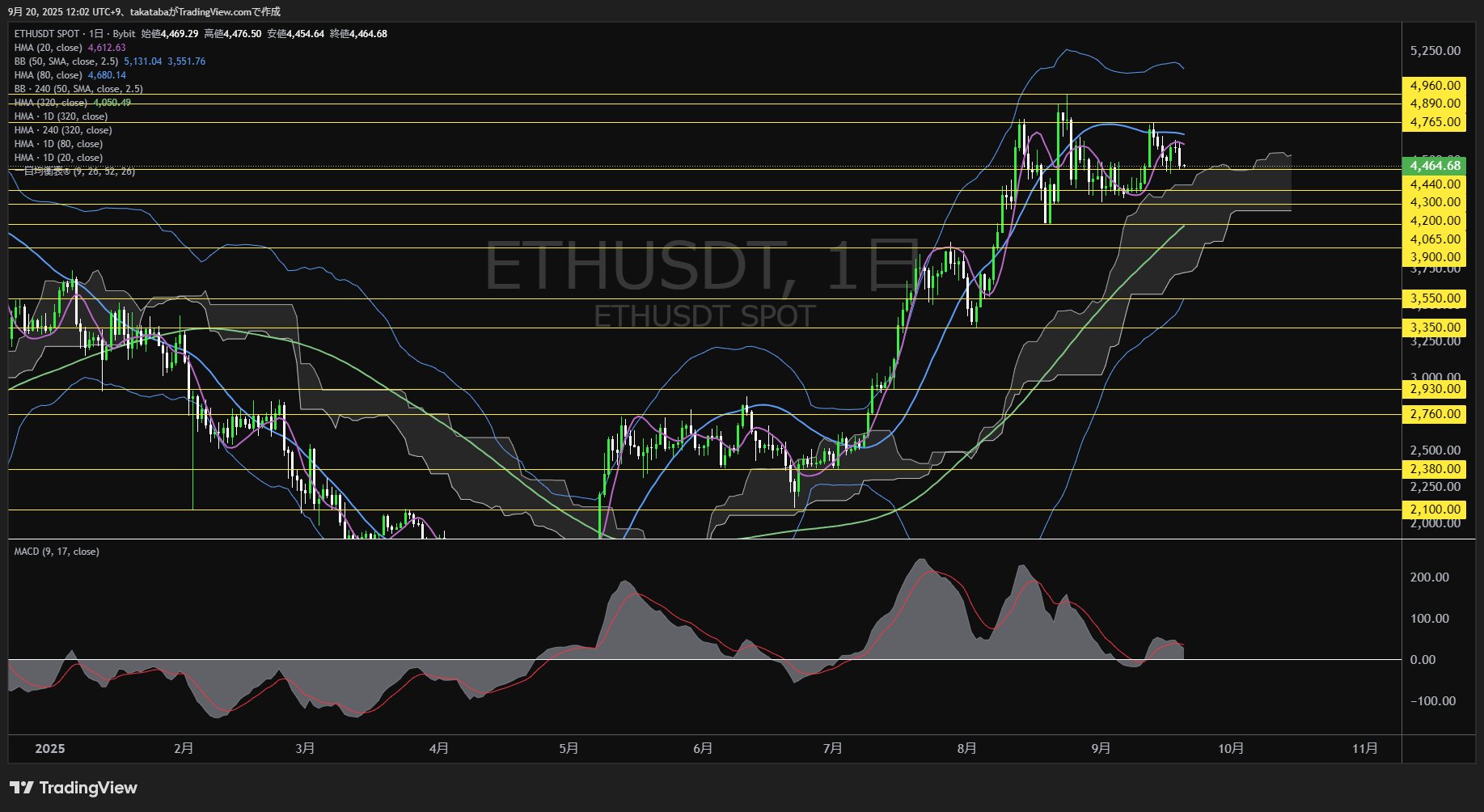
Task: Click the MACD axis value 100.00
Action: pyautogui.click(x=1429, y=619)
